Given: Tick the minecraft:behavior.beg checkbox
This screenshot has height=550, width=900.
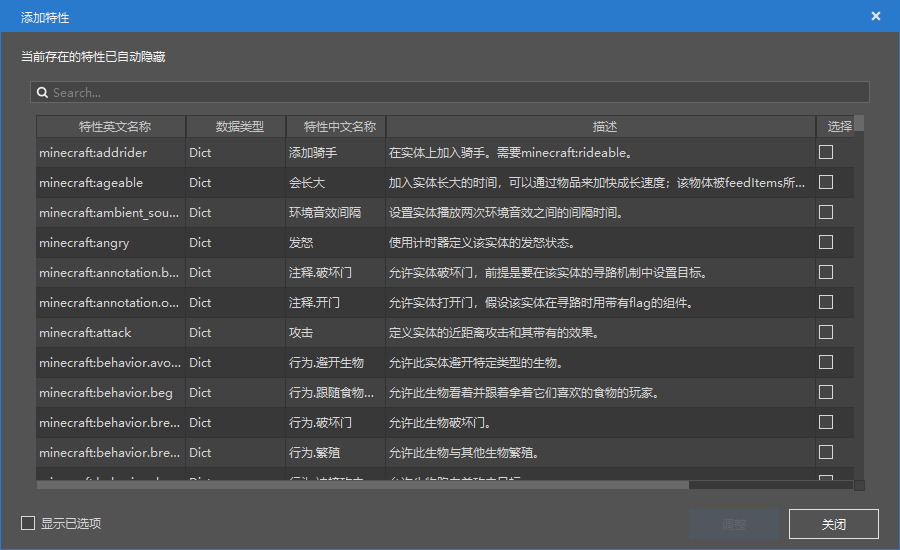Looking at the screenshot, I should pos(826,392).
